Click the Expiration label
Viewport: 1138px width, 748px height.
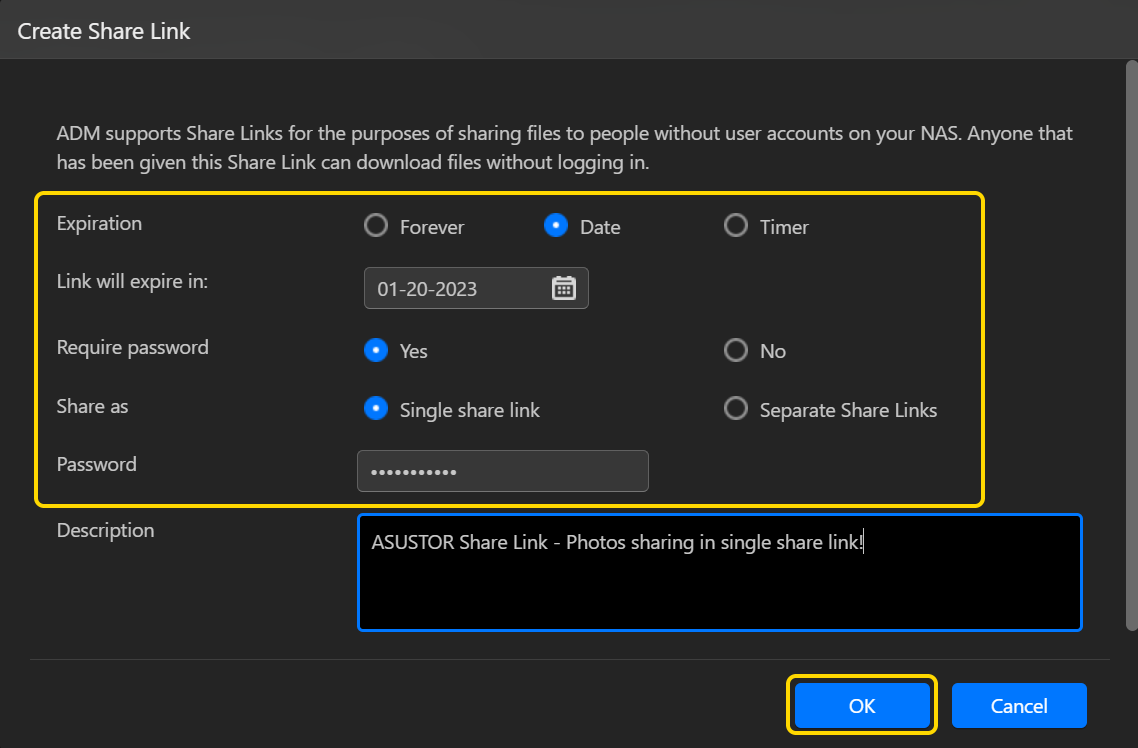click(x=99, y=223)
